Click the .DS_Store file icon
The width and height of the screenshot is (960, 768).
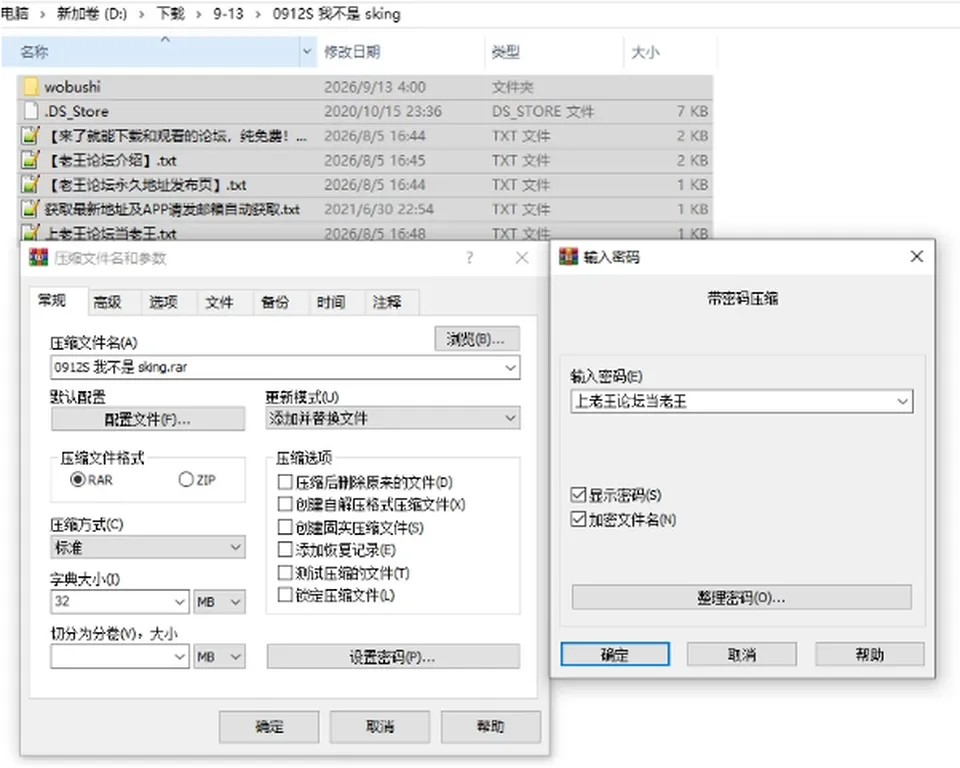(31, 111)
